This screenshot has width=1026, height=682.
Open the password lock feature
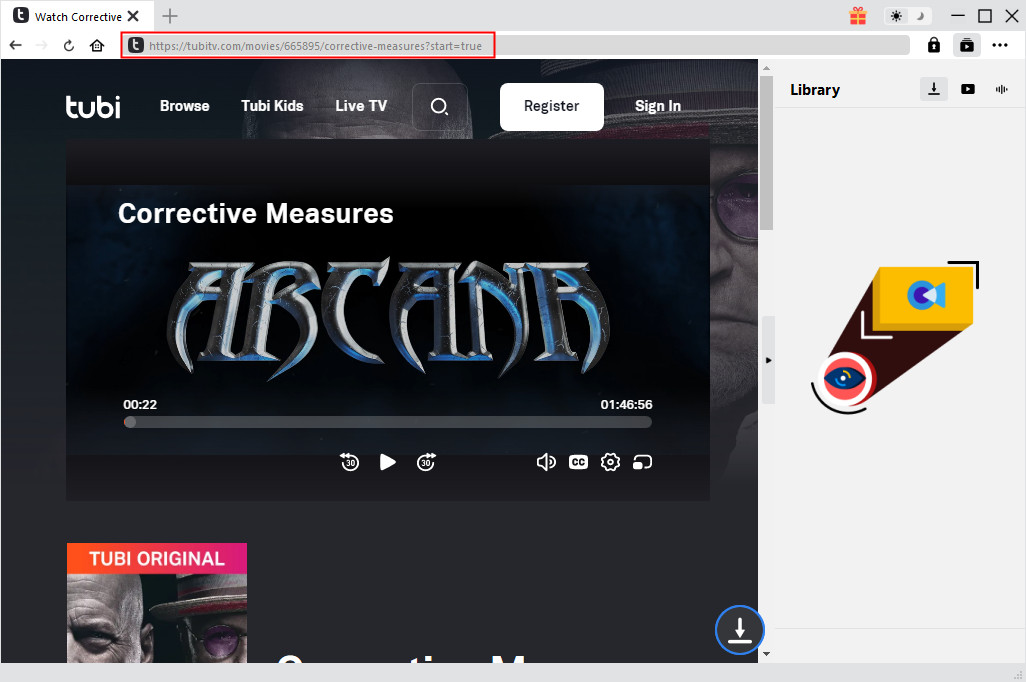[x=933, y=45]
